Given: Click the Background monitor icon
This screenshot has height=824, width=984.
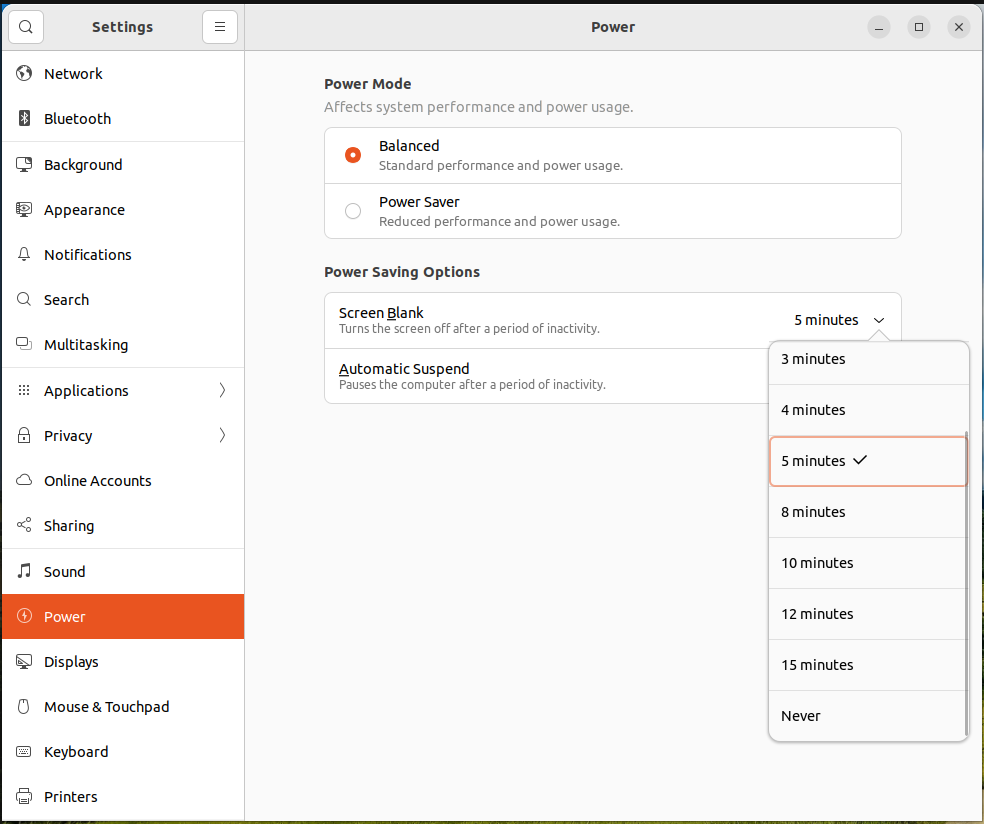Looking at the screenshot, I should coord(24,164).
